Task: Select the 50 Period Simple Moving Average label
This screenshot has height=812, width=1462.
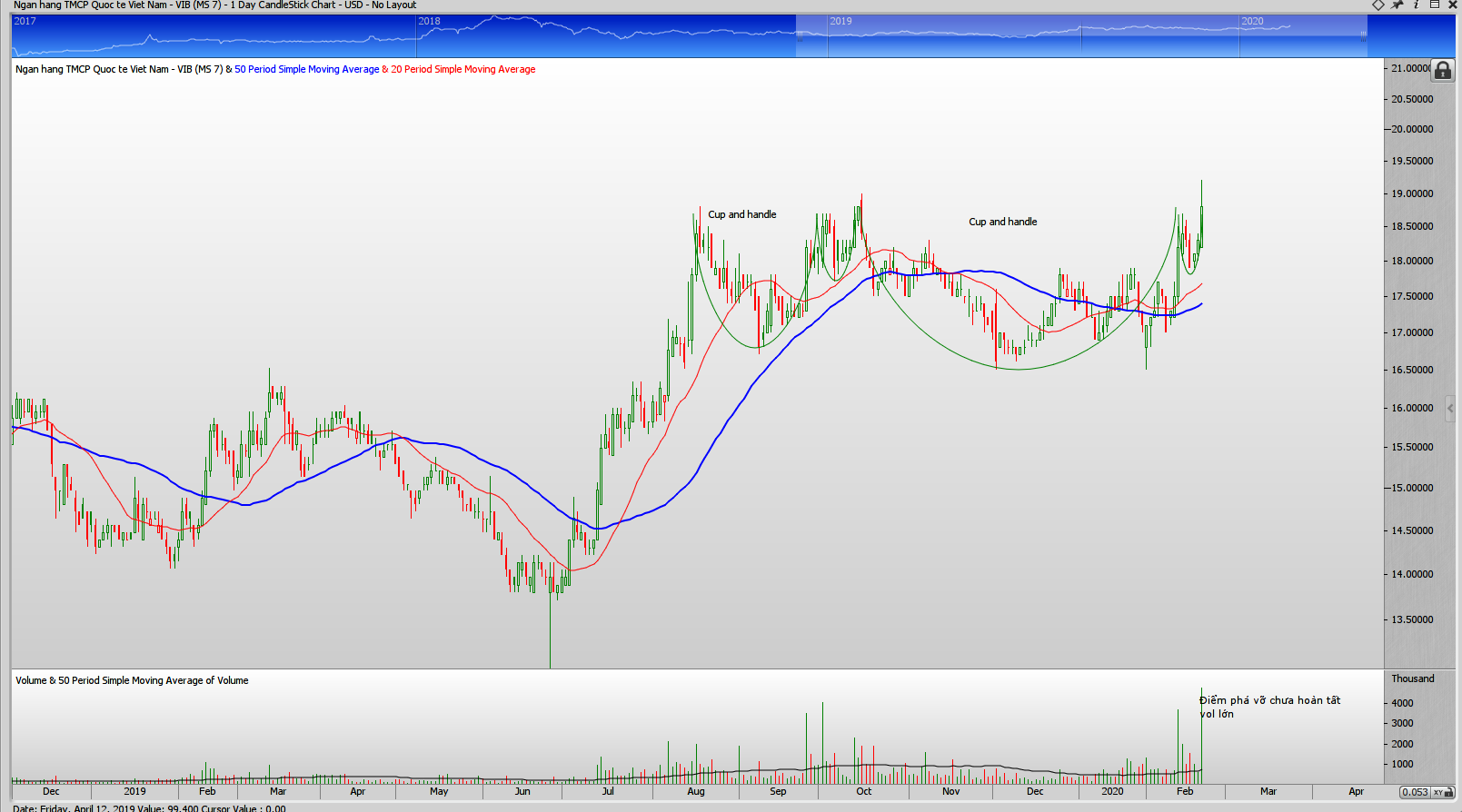Action: [x=306, y=69]
